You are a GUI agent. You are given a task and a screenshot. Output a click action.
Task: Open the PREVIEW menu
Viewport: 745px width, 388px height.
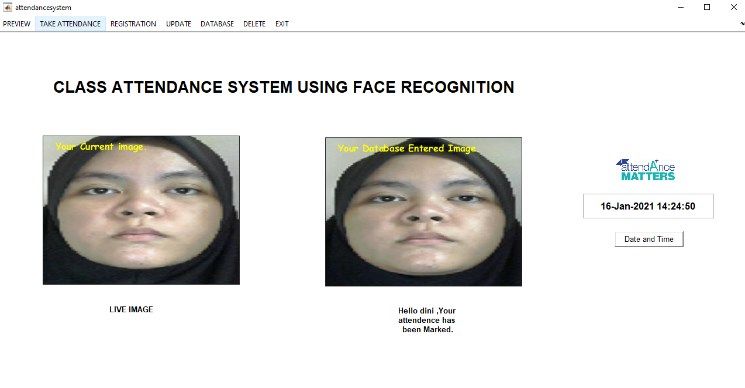[x=17, y=24]
